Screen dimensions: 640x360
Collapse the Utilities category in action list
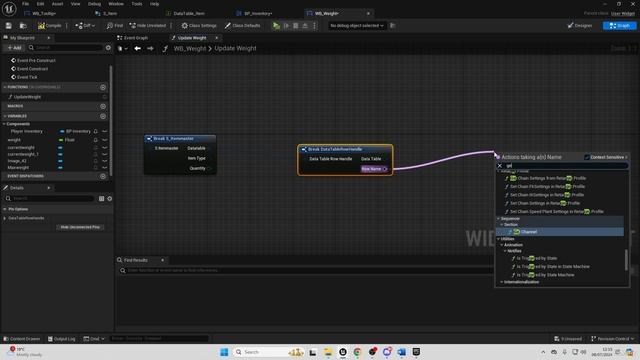498,239
